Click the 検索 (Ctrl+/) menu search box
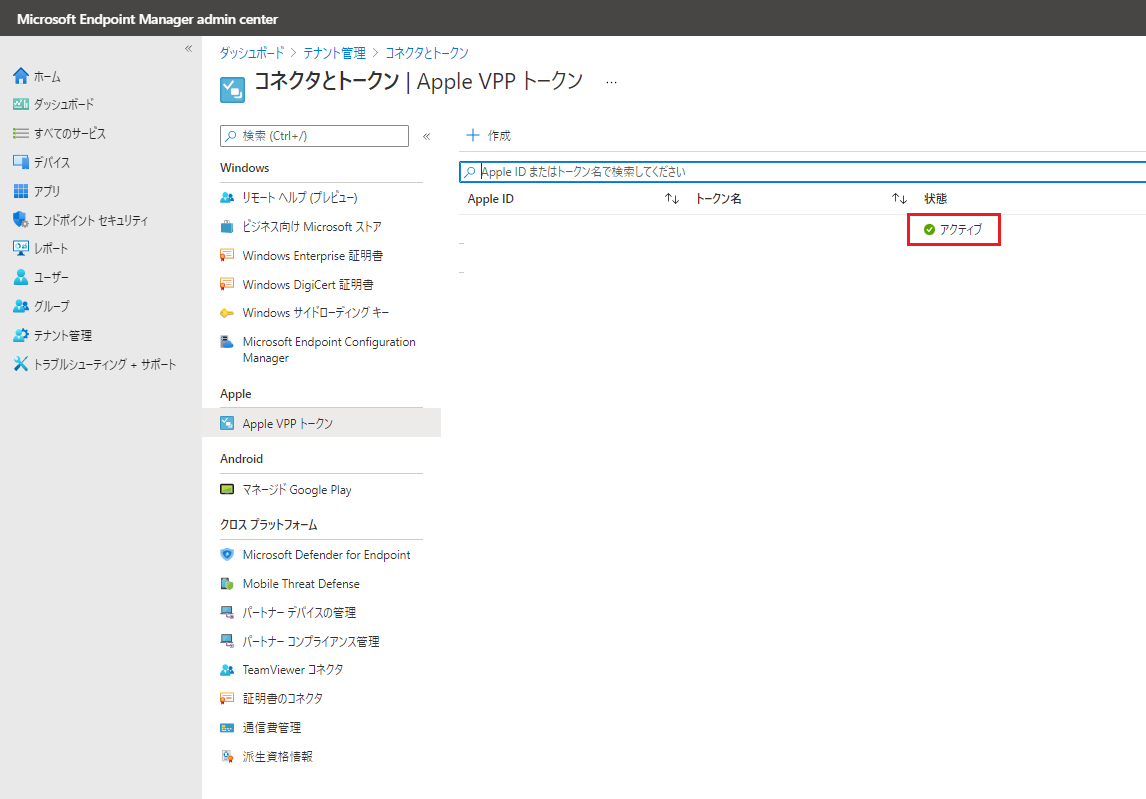Image resolution: width=1146 pixels, height=799 pixels. tap(314, 136)
